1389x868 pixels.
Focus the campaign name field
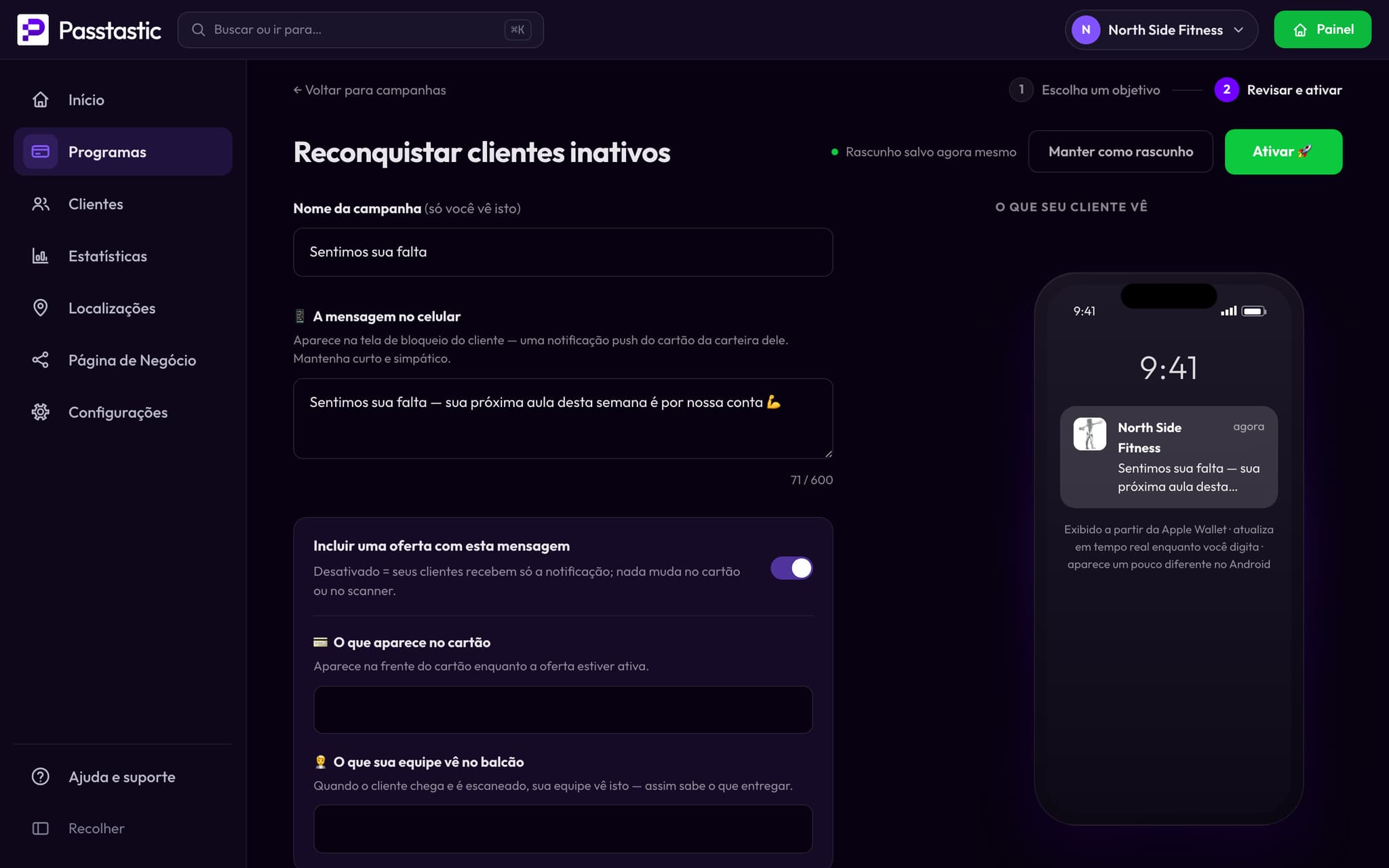[563, 252]
